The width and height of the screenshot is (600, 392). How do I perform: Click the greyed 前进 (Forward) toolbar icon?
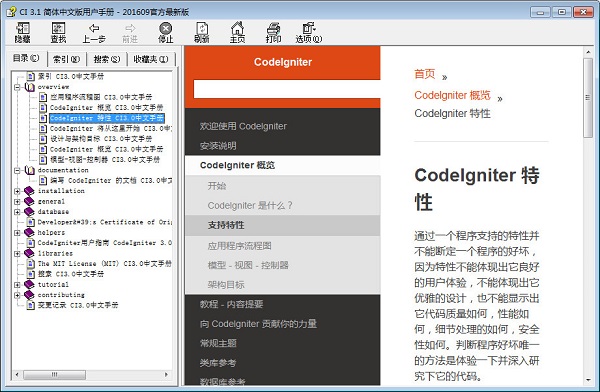coord(130,33)
